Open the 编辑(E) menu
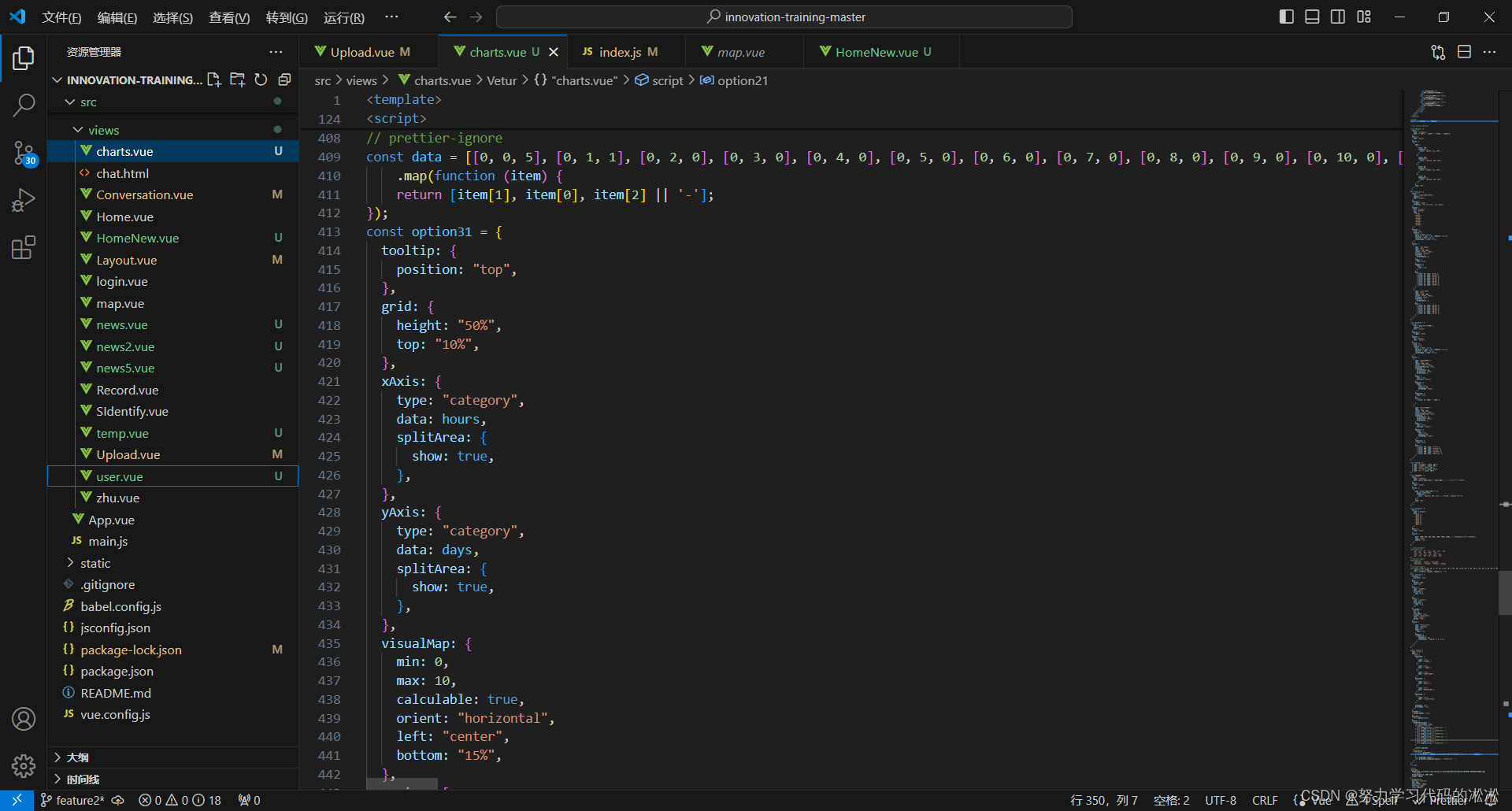This screenshot has width=1512, height=811. (117, 17)
